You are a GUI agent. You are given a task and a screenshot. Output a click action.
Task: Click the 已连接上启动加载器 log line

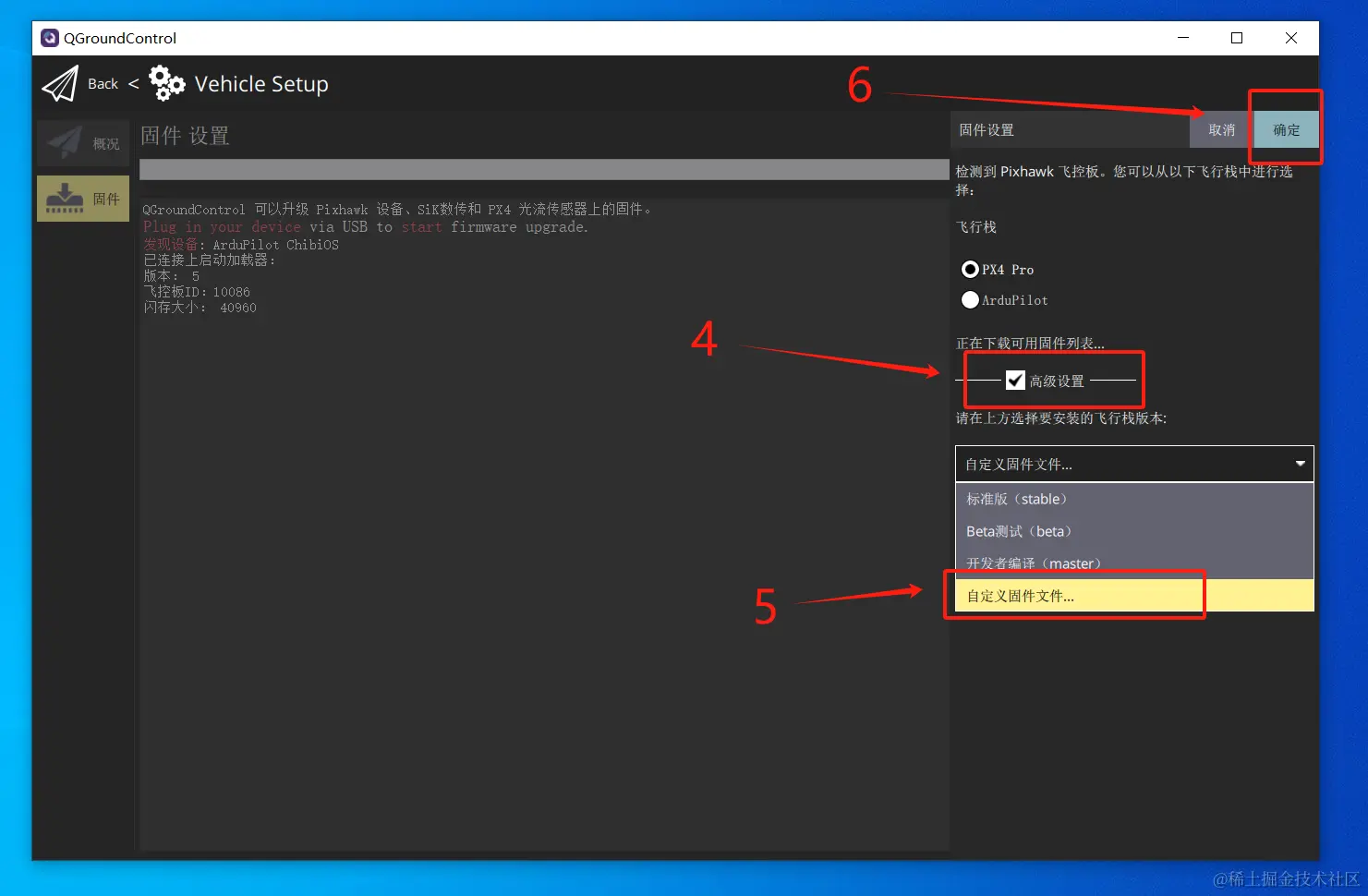pyautogui.click(x=210, y=260)
